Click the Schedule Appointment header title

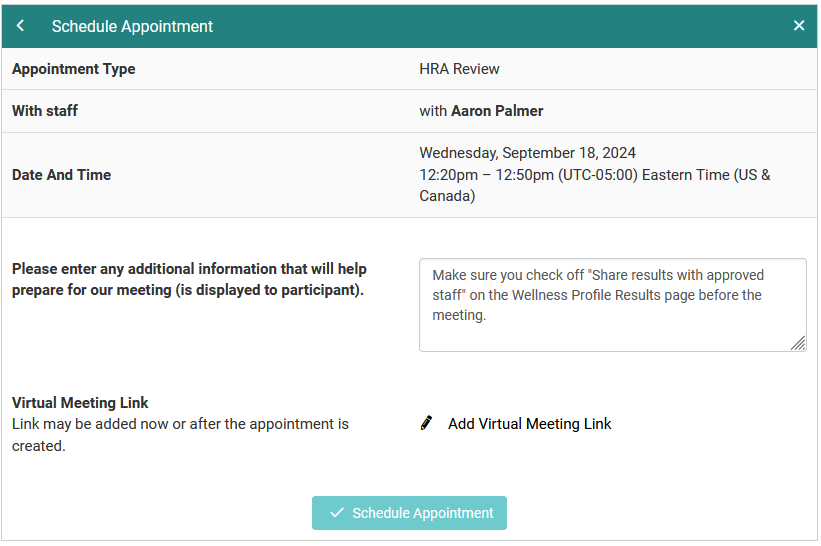point(132,27)
